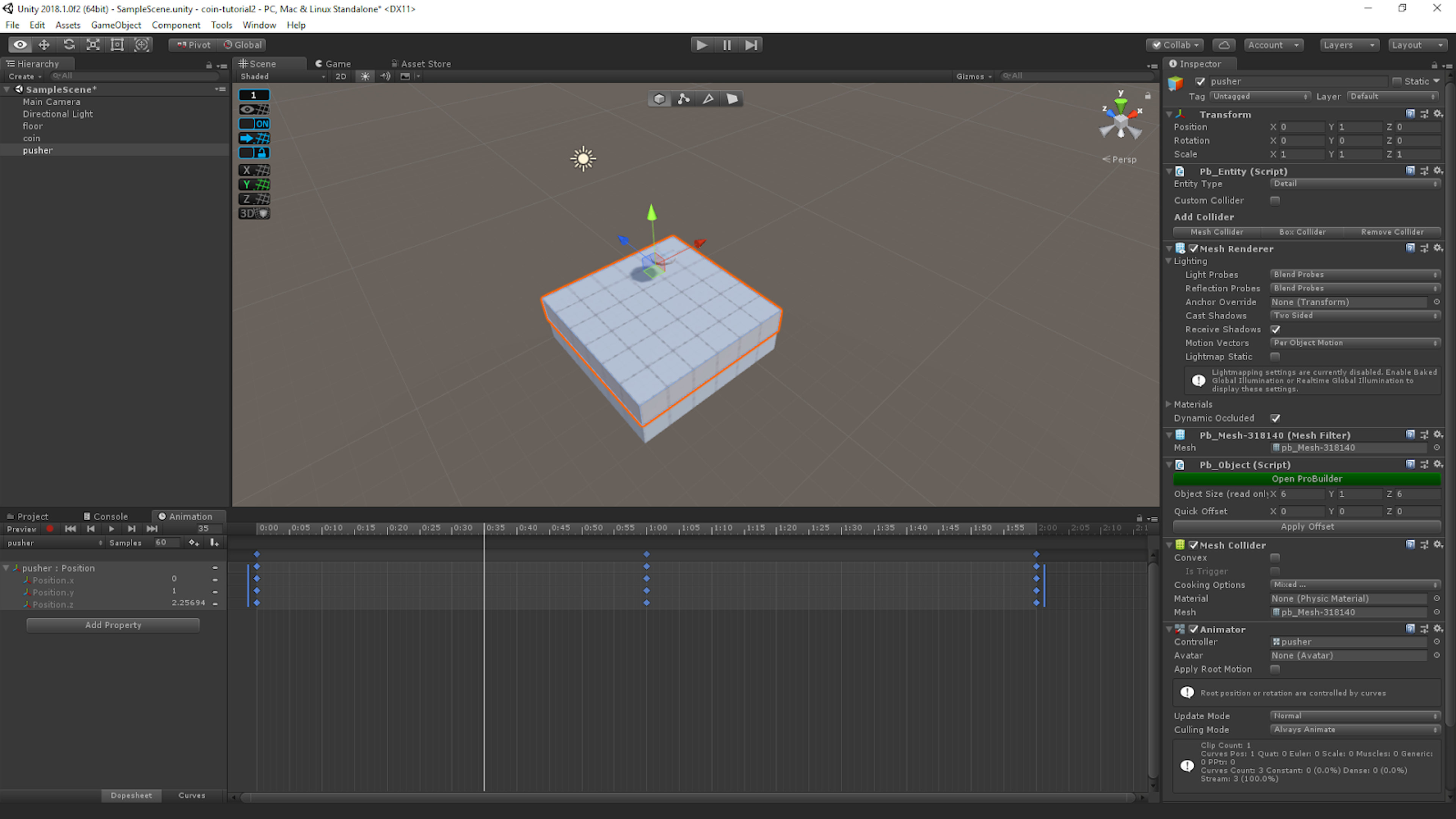Image resolution: width=1456 pixels, height=819 pixels.
Task: Click the animation record button
Action: [50, 529]
